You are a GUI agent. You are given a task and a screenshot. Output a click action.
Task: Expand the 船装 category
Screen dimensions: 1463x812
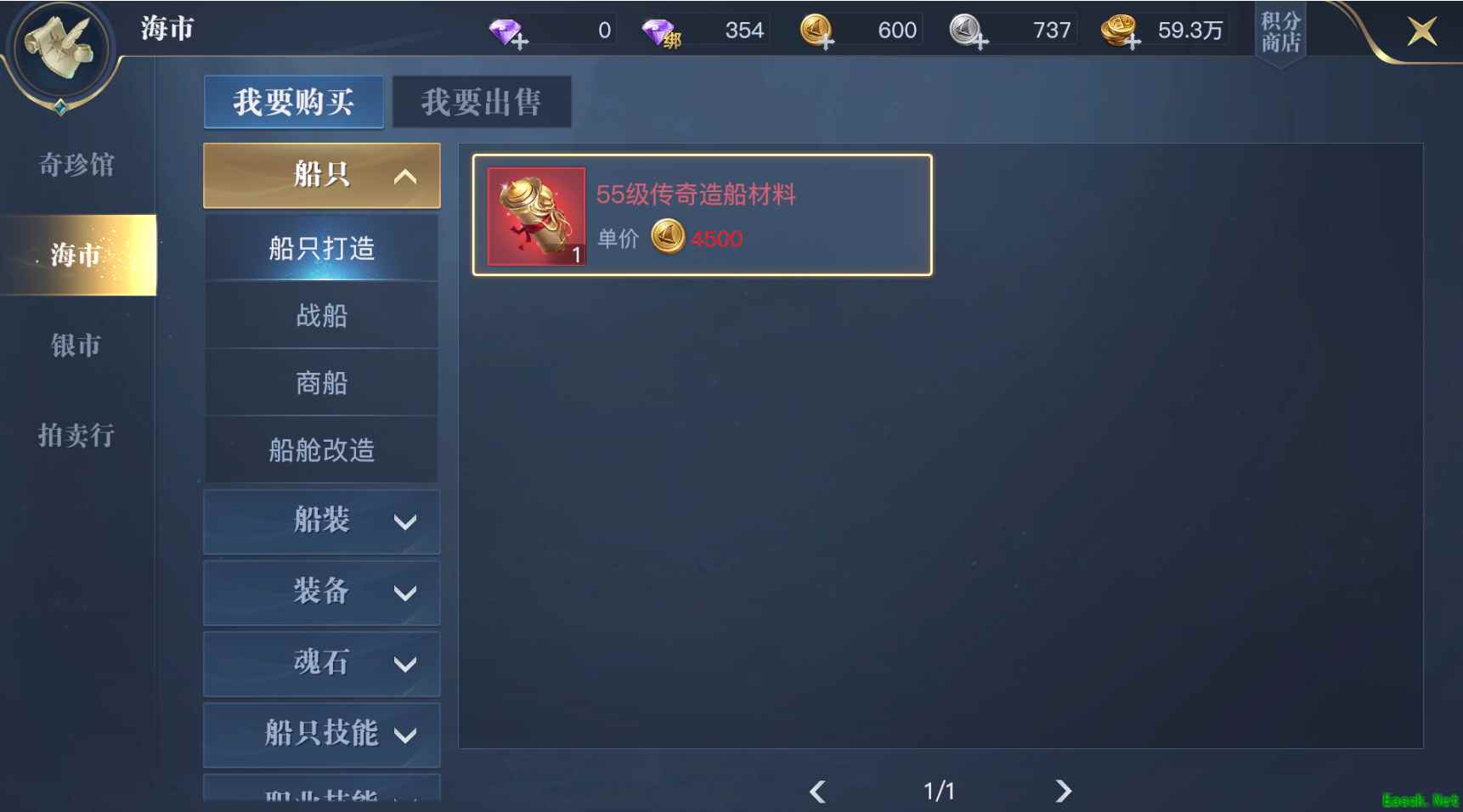tap(322, 521)
